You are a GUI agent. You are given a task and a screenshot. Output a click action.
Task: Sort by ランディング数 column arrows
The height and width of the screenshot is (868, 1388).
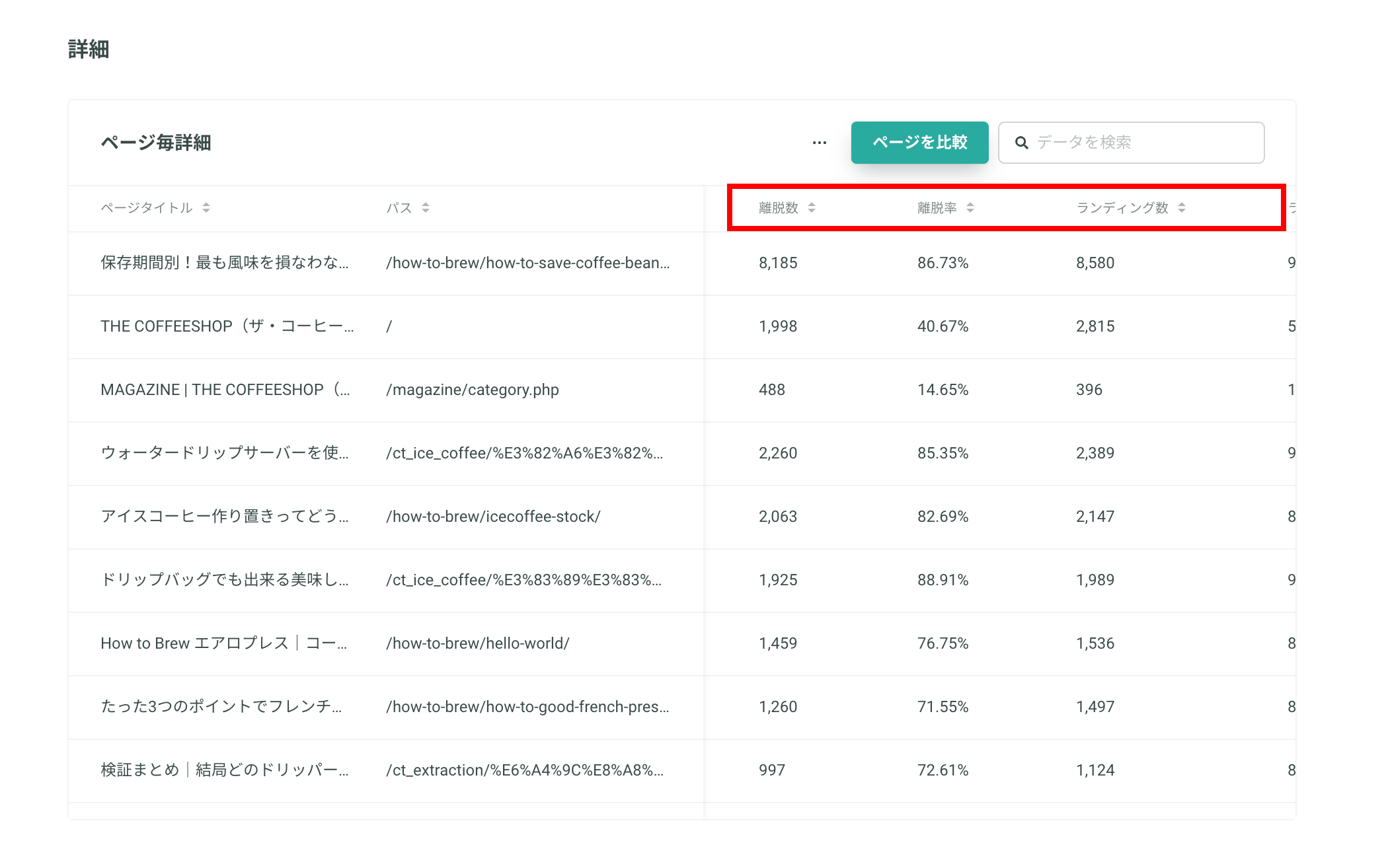1182,208
